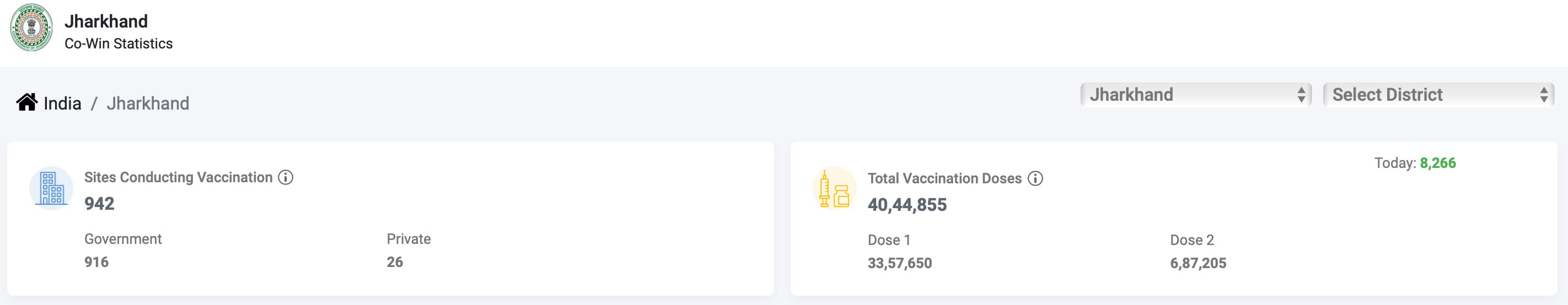The image size is (1568, 305).
Task: Click the info icon beside Total Vaccination Doses
Action: point(1035,178)
